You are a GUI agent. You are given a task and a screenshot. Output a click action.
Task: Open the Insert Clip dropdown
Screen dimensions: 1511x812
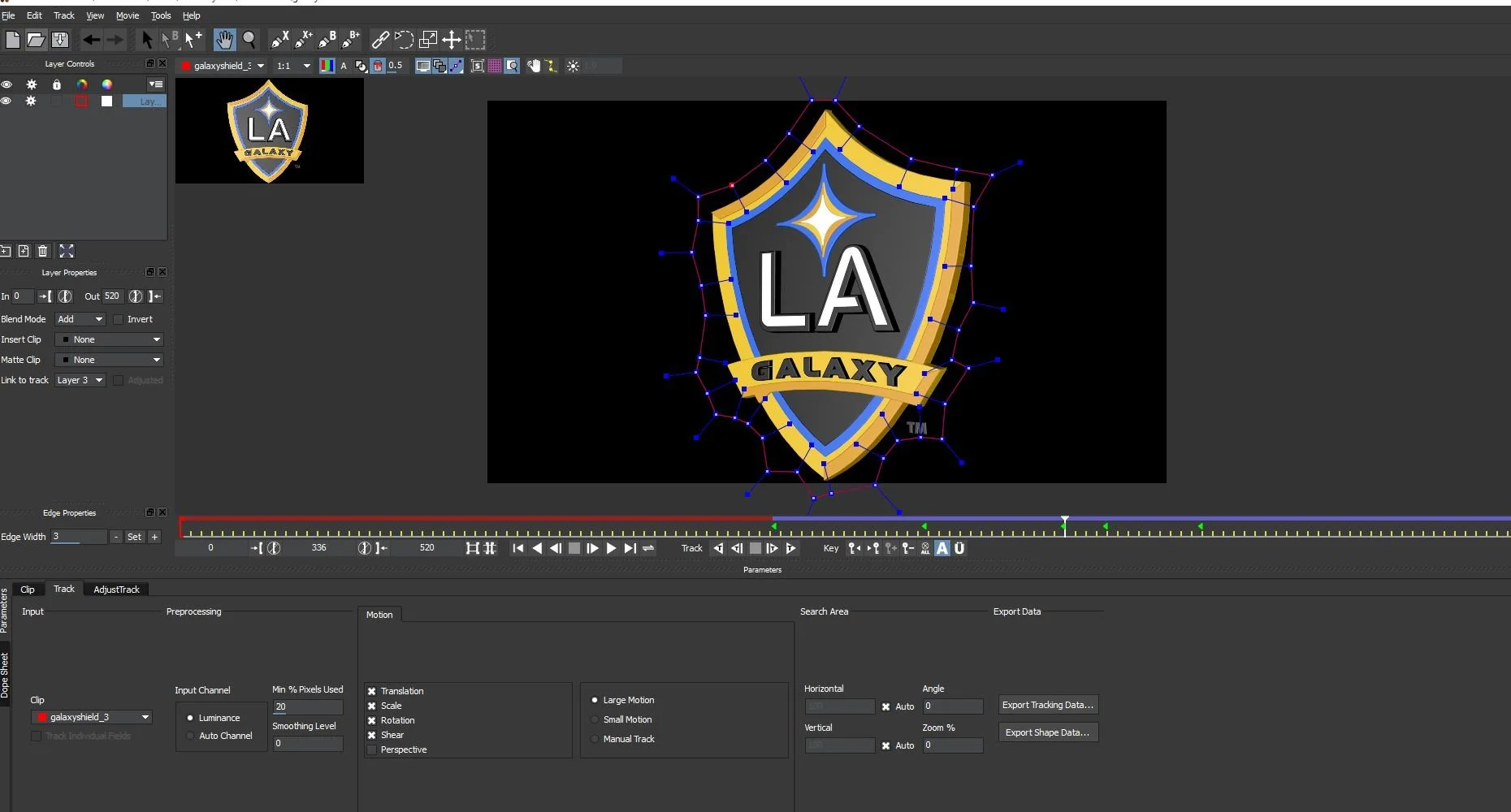point(109,339)
